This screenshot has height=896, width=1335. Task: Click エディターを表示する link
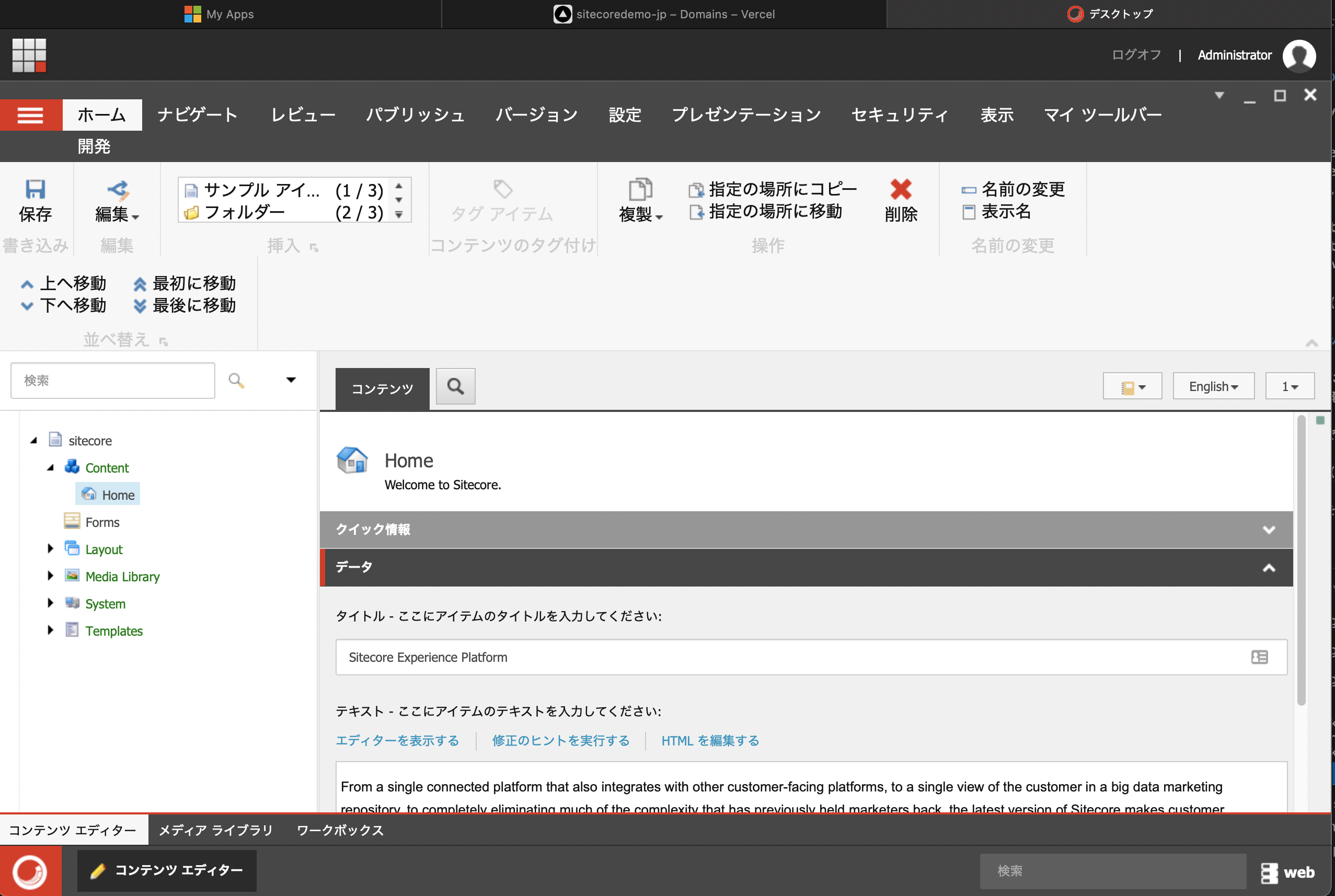(x=398, y=741)
